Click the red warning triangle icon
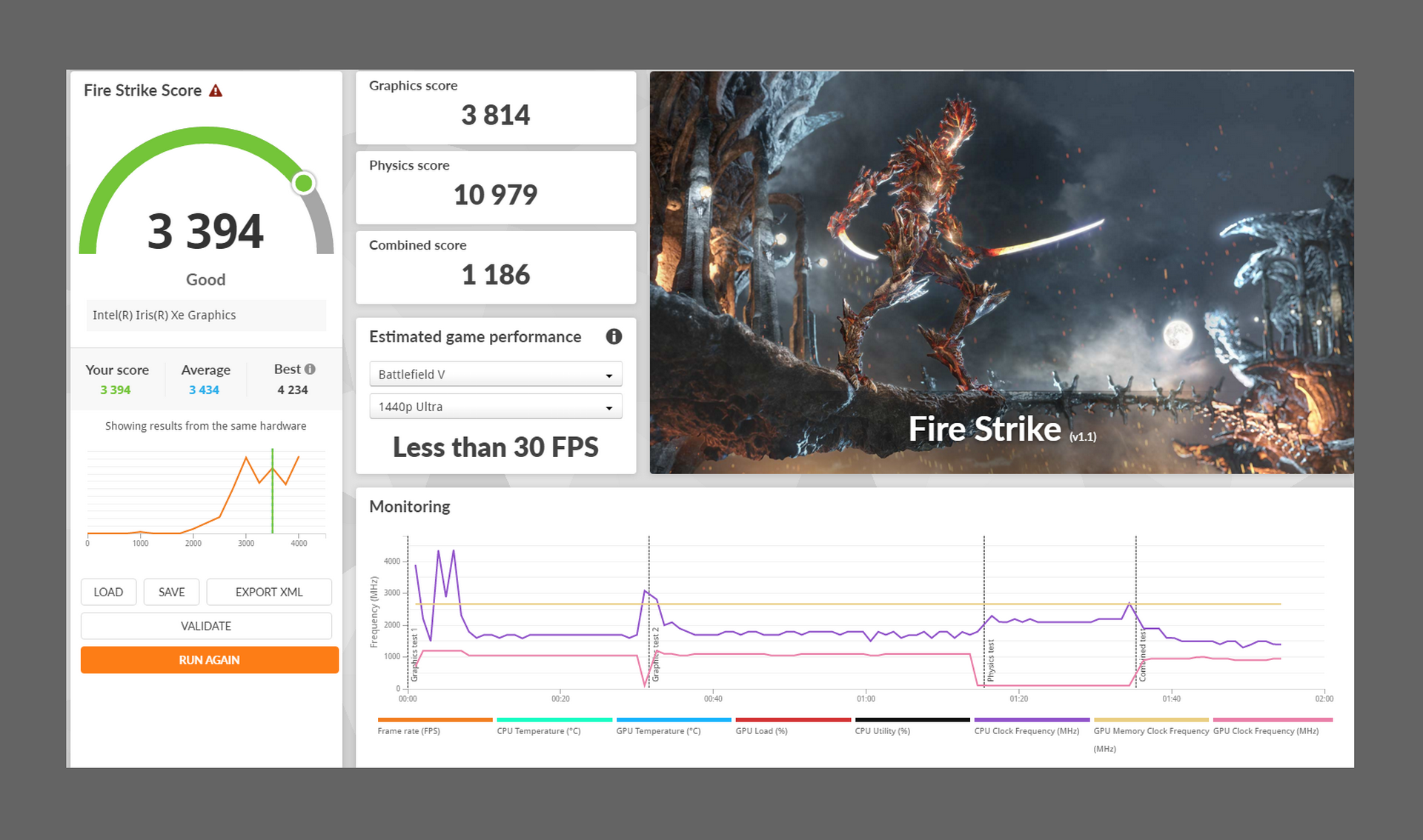The height and width of the screenshot is (840, 1423). tap(216, 91)
